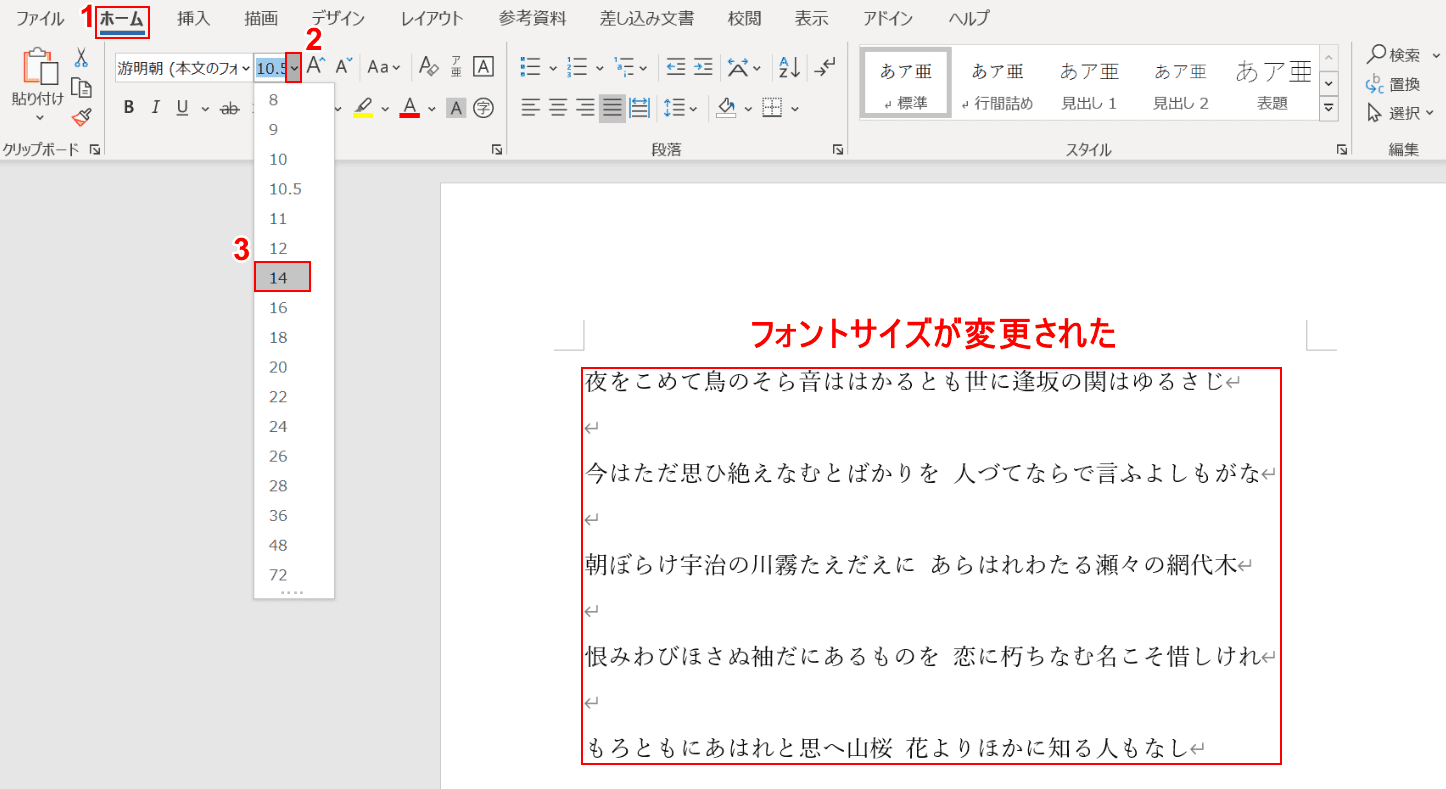Click the Copy icon
This screenshot has height=789, width=1446.
[x=81, y=88]
